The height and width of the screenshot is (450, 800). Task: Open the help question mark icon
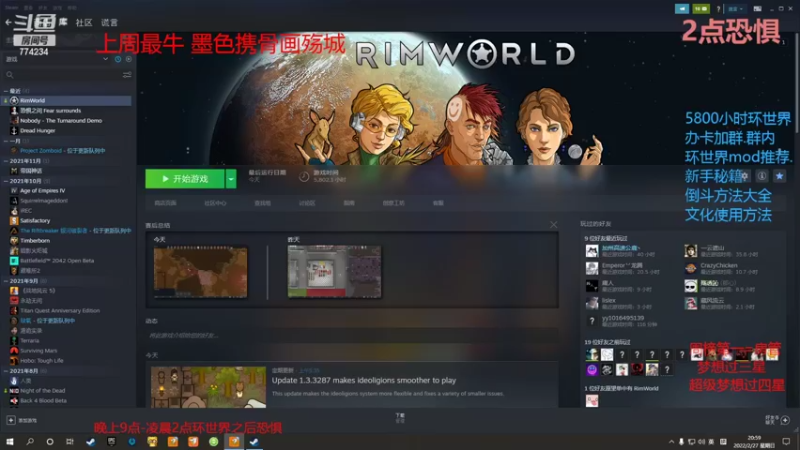tap(718, 9)
